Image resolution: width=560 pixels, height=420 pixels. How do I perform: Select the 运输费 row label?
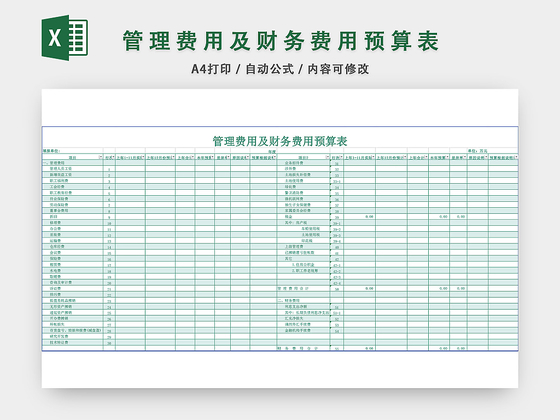tap(55, 241)
